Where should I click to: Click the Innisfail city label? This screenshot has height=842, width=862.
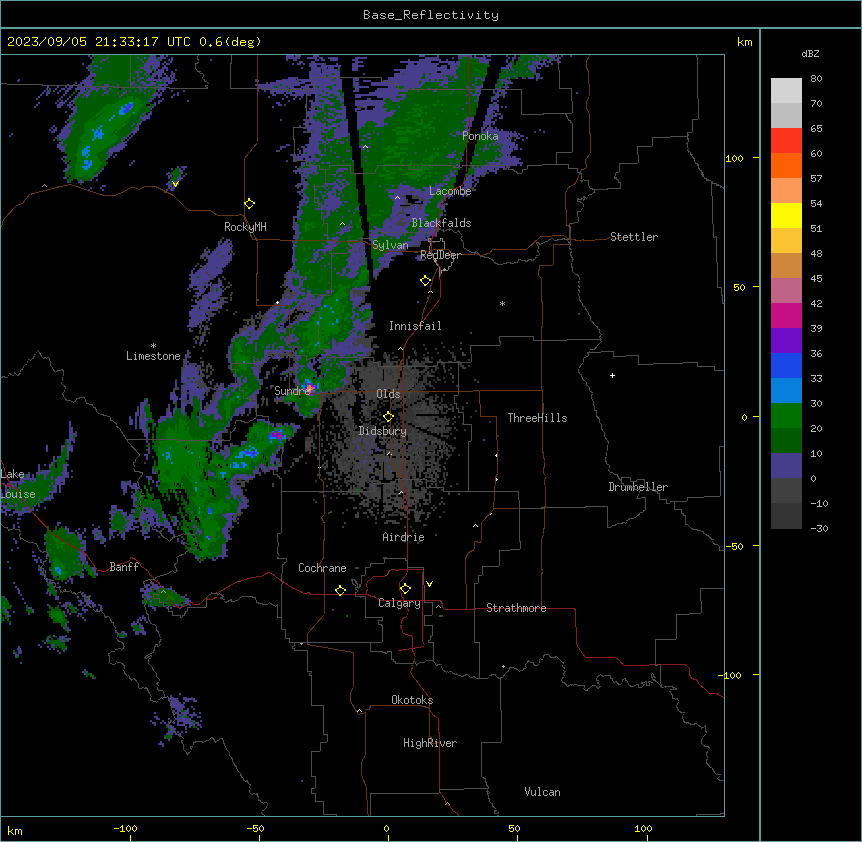(415, 326)
